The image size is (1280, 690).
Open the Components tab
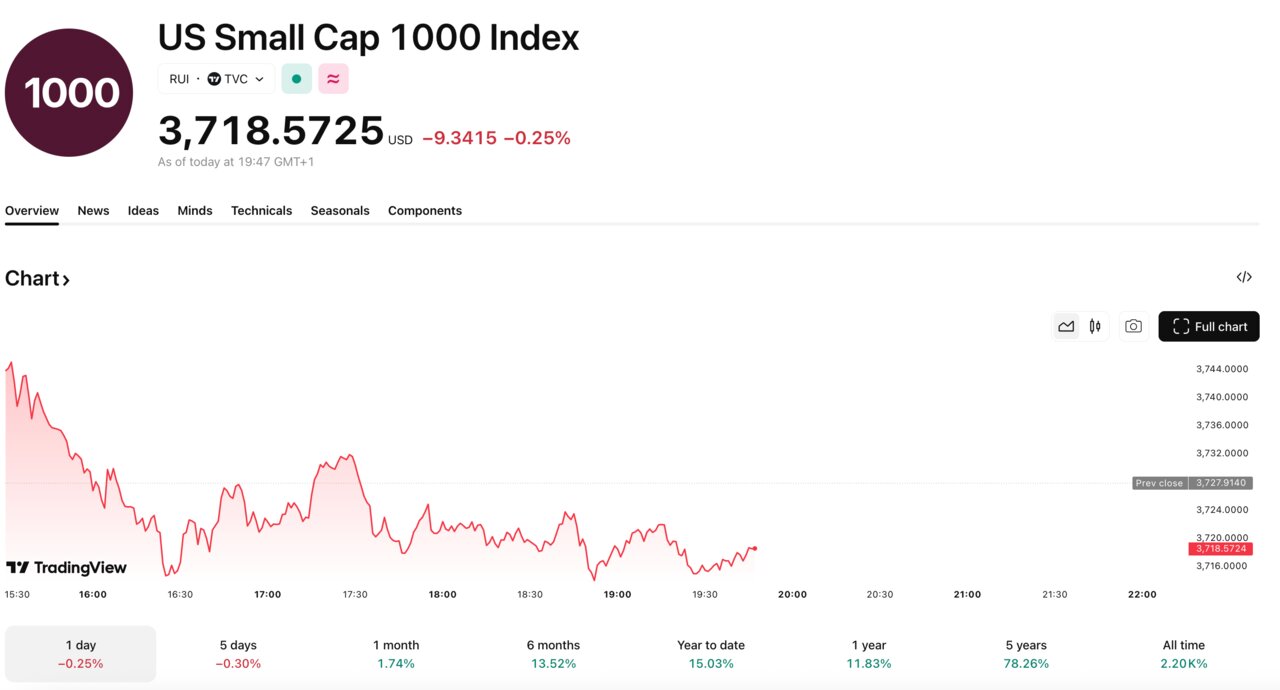424,210
